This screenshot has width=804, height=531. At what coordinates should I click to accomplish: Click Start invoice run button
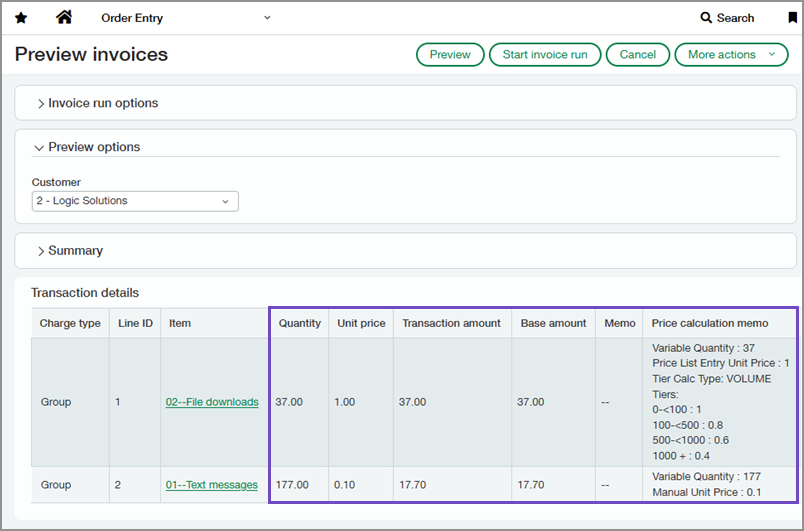click(545, 55)
